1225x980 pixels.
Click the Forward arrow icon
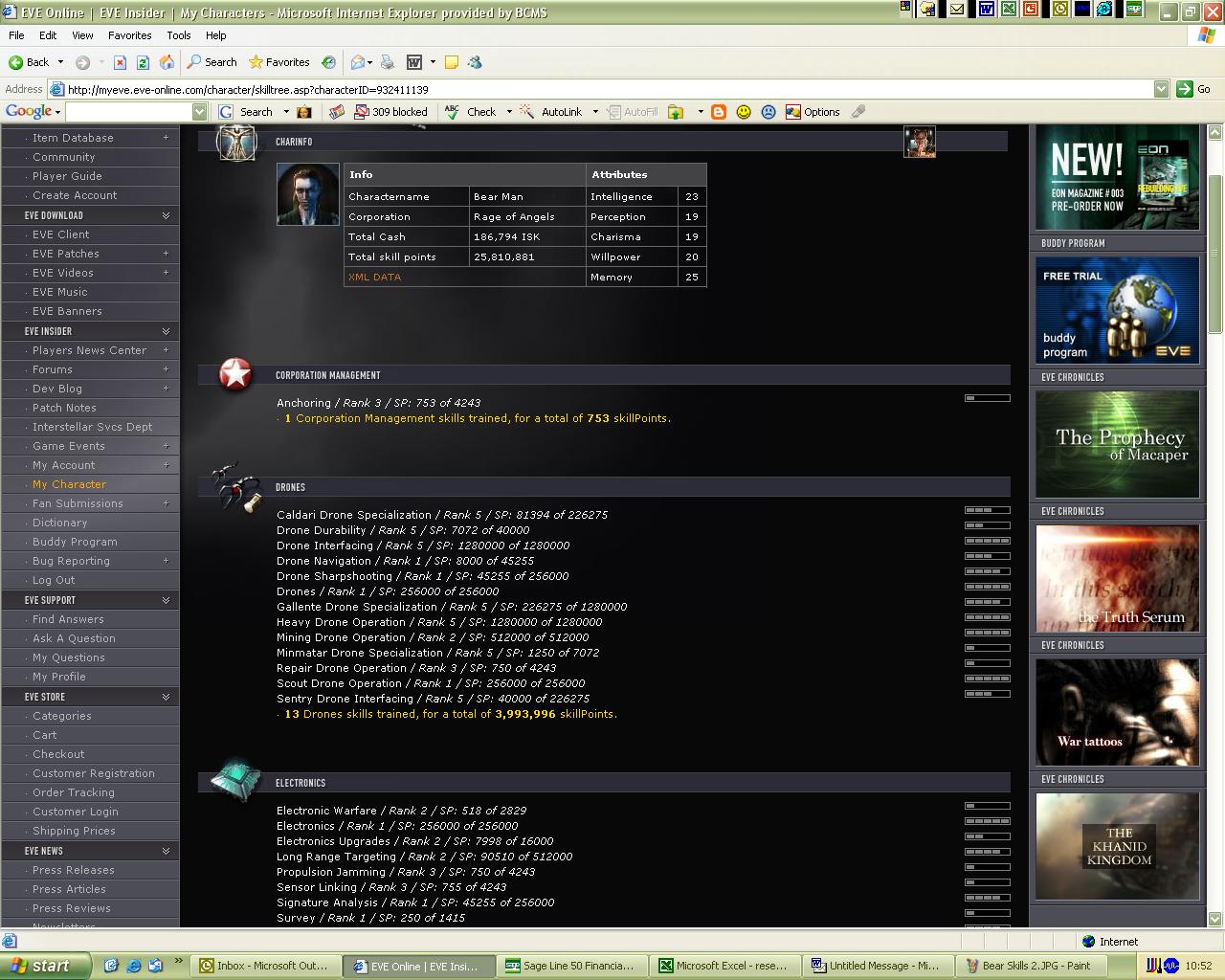pyautogui.click(x=83, y=62)
